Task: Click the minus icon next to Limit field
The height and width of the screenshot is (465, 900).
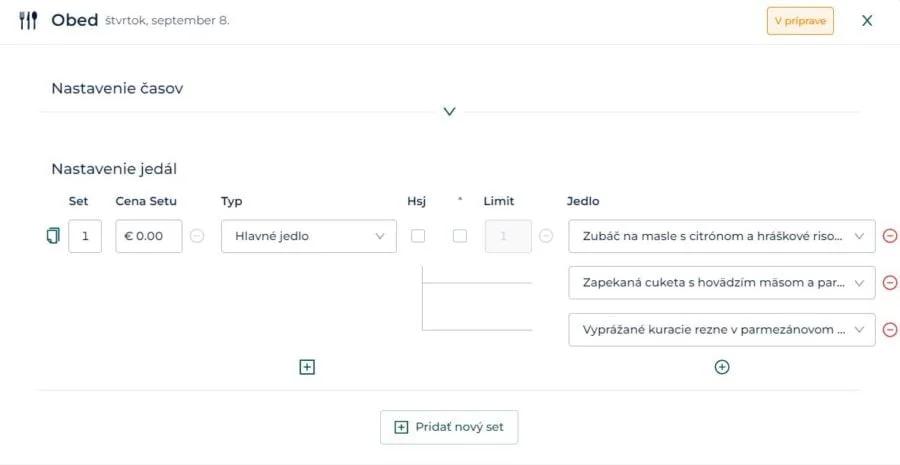Action: [546, 236]
